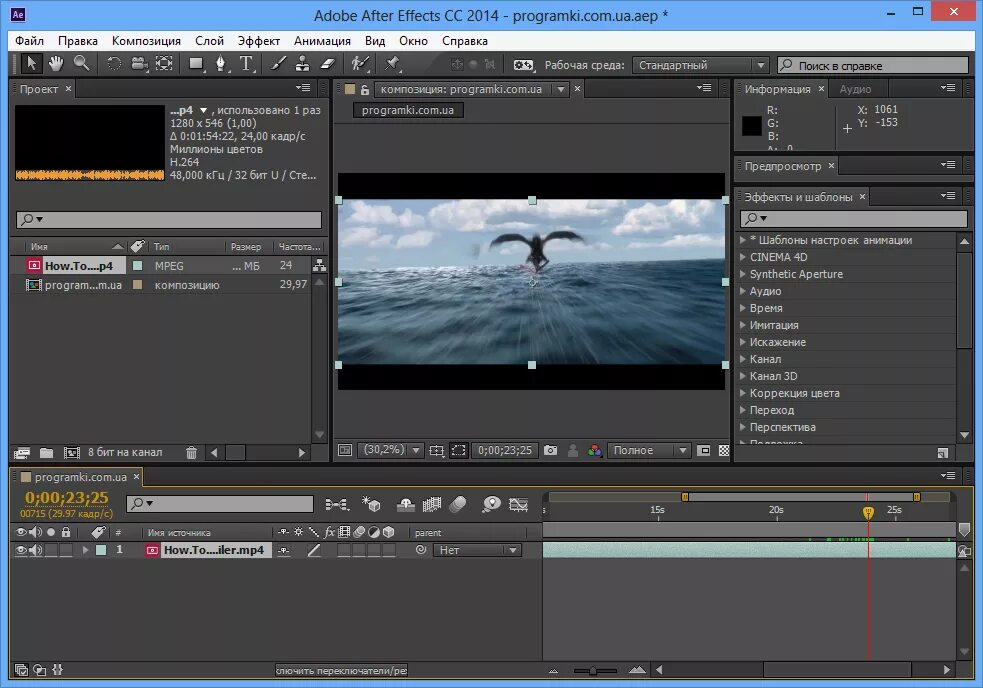Open the Анимация menu
Viewport: 983px width, 688px height.
point(322,41)
